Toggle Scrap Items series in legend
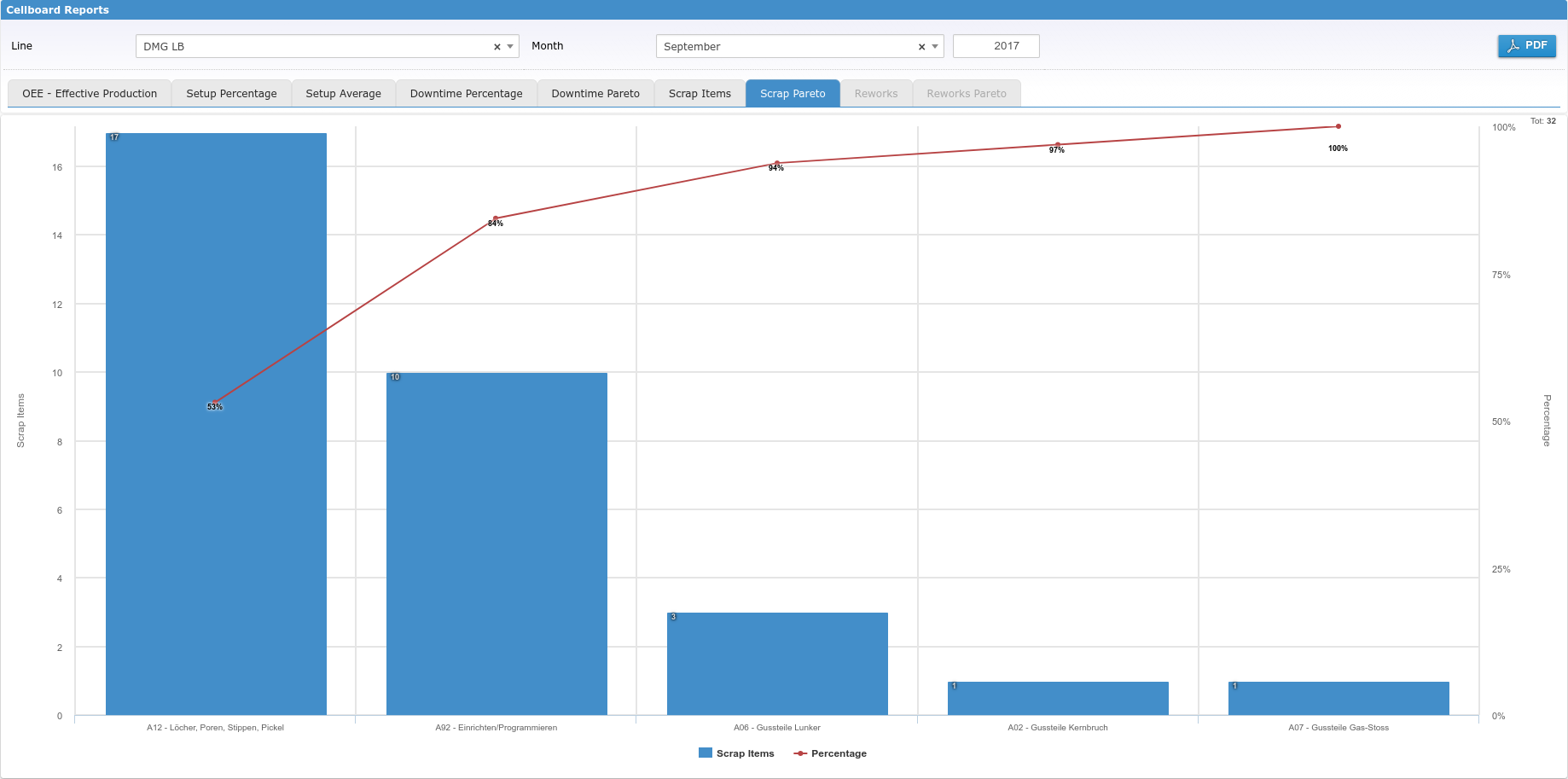Image resolution: width=1568 pixels, height=779 pixels. pyautogui.click(x=745, y=753)
